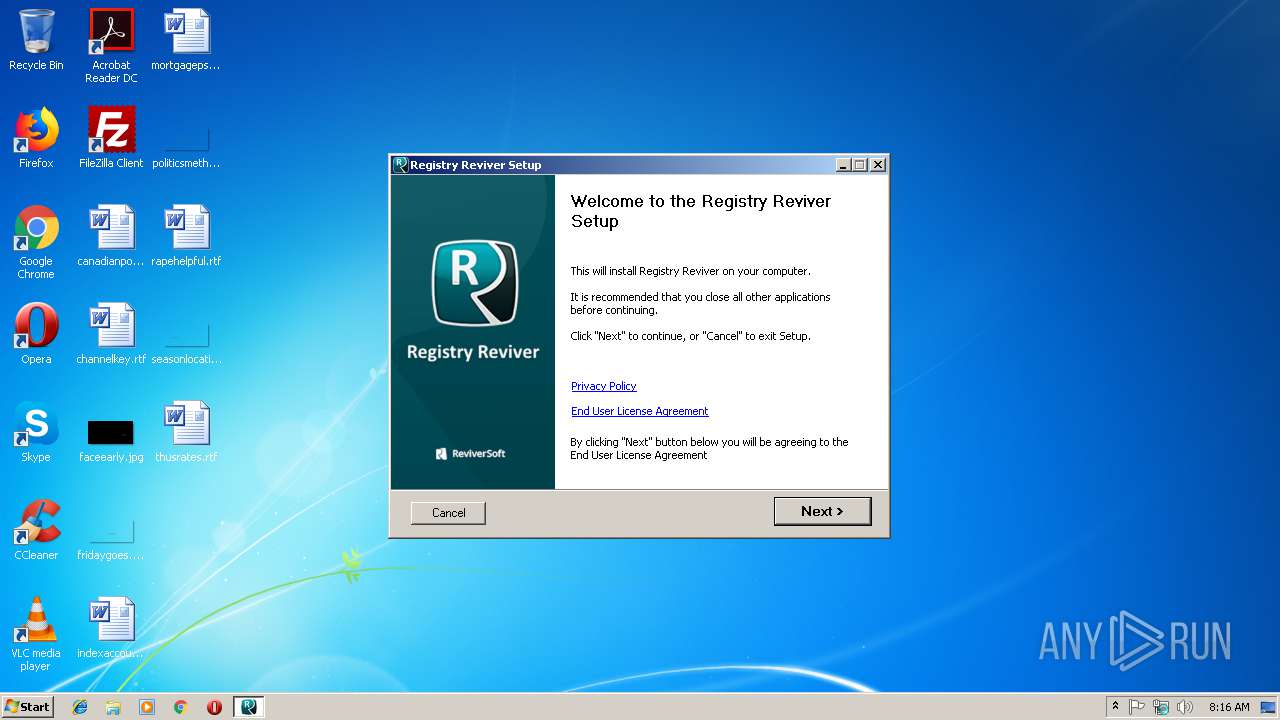Click the volume speaker tray icon

click(x=1185, y=707)
